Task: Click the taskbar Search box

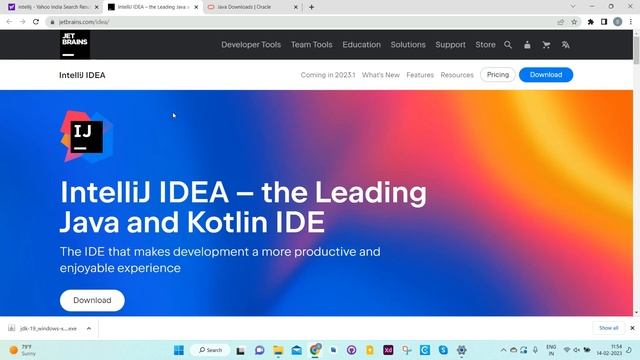Action: pyautogui.click(x=210, y=350)
